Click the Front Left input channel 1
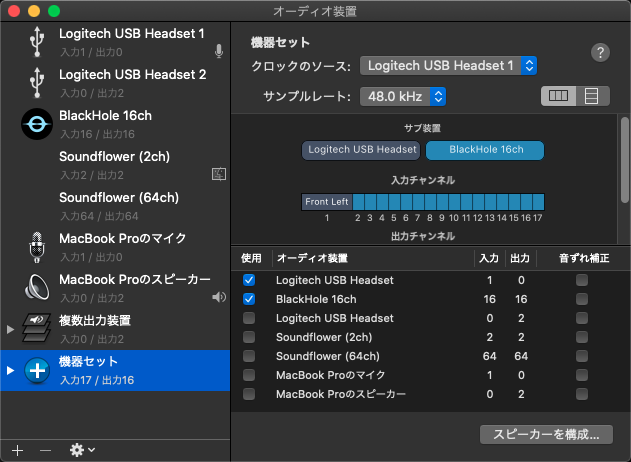The image size is (631, 462). [327, 202]
